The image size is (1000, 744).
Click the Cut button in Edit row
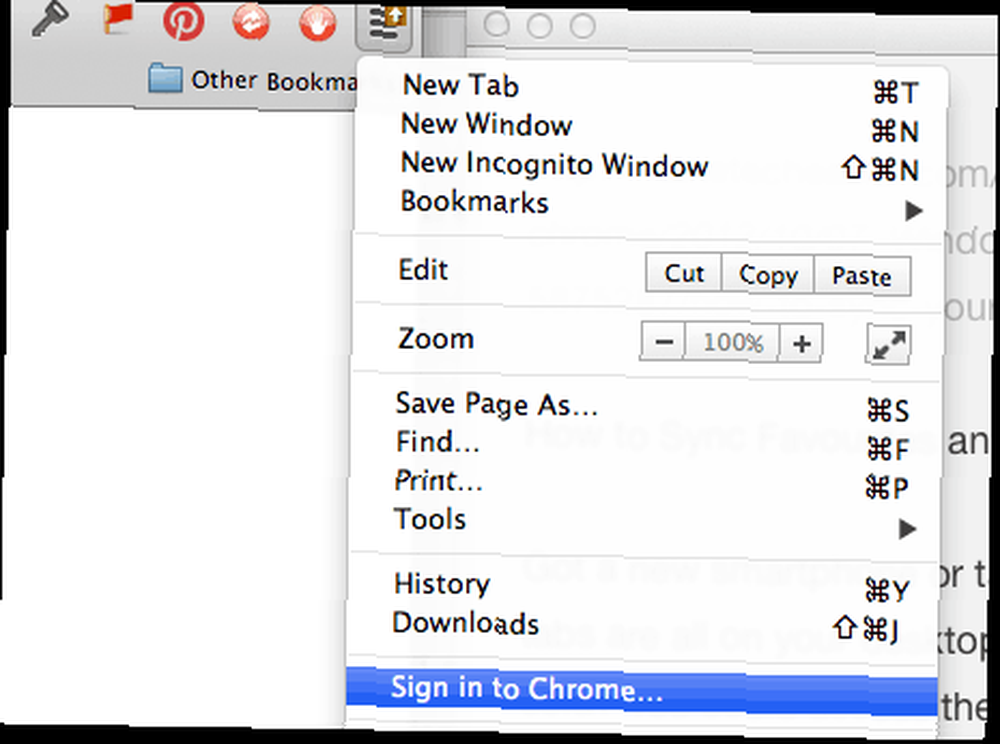684,273
